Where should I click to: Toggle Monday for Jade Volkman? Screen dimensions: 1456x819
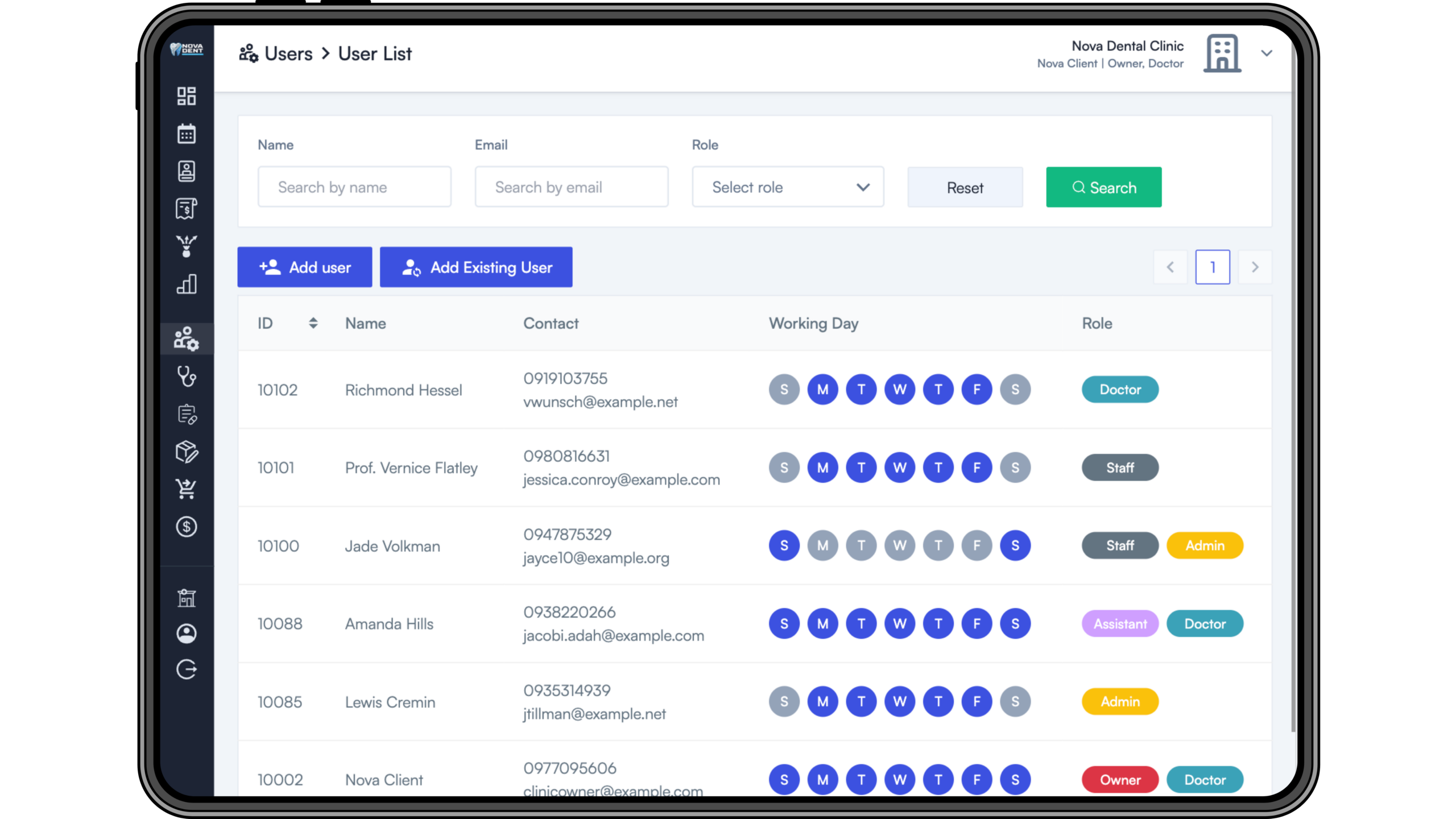coord(822,545)
